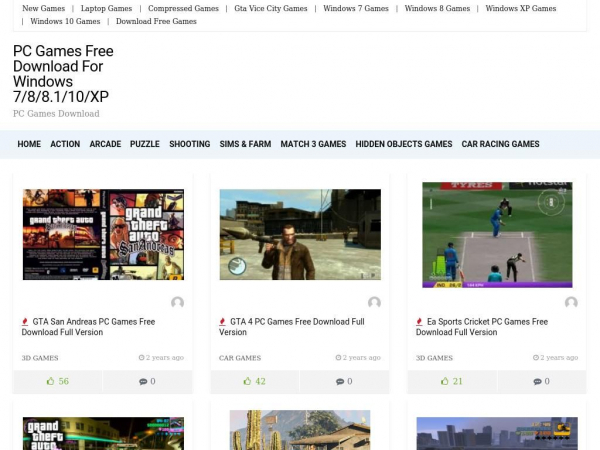Open the CAR RACING GAMES category

(x=501, y=144)
